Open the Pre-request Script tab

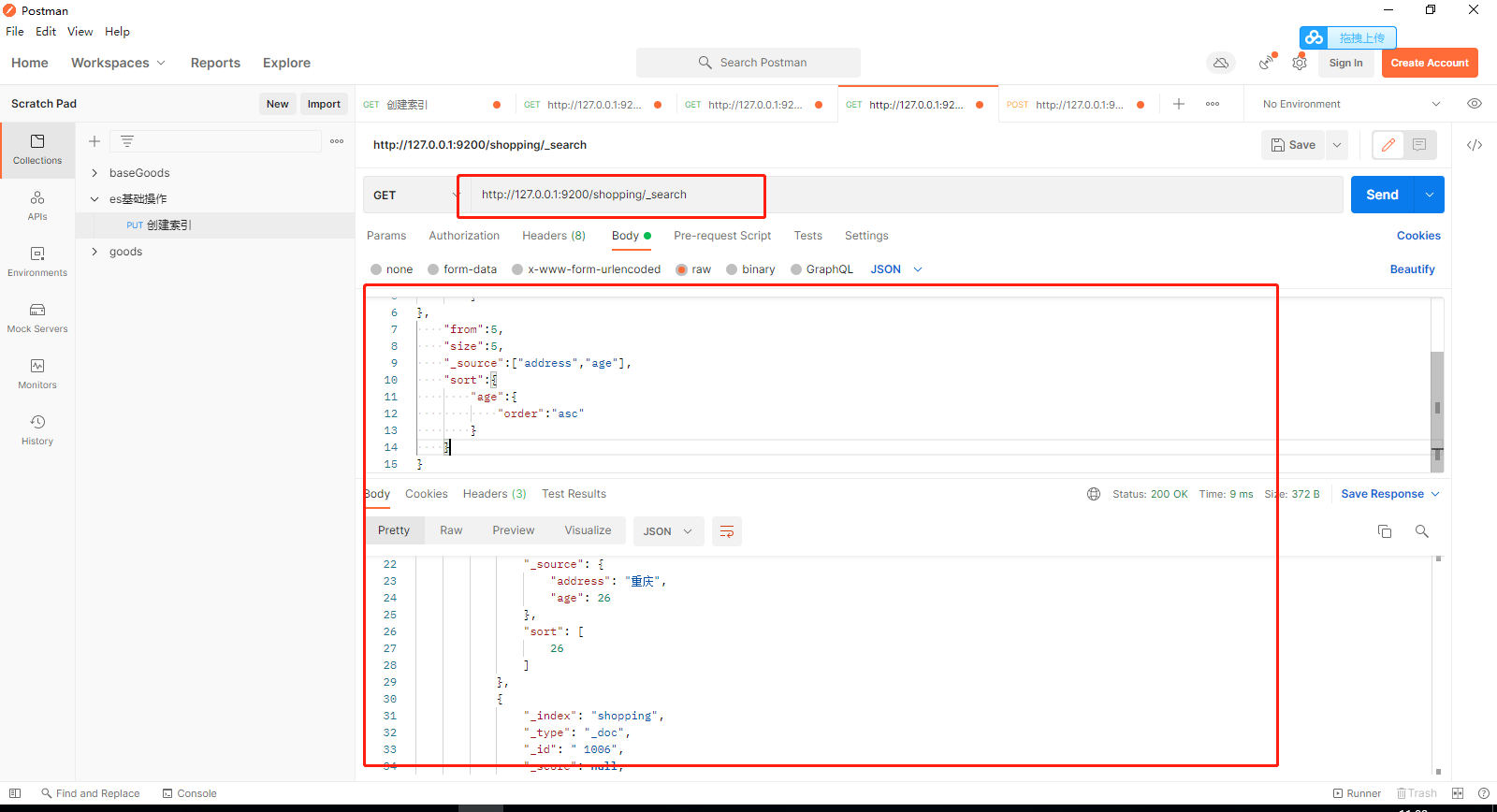722,236
